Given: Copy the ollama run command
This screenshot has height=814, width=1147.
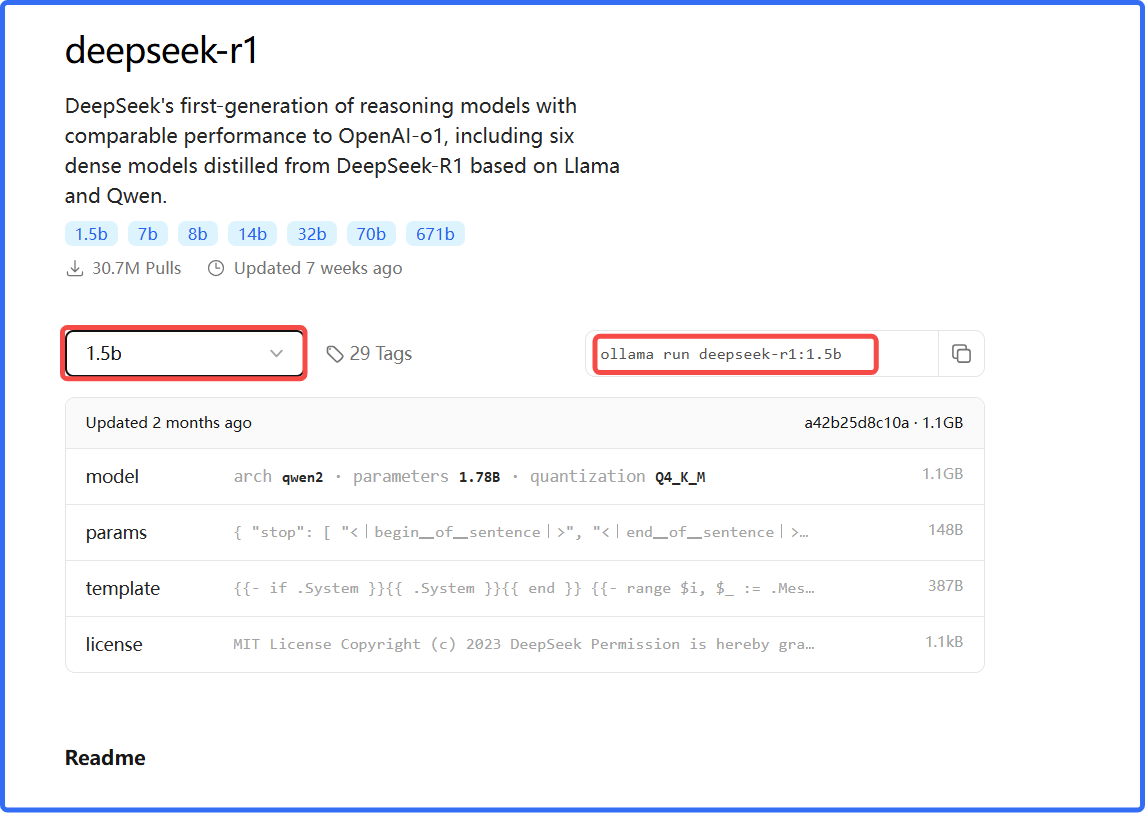Looking at the screenshot, I should click(x=961, y=354).
